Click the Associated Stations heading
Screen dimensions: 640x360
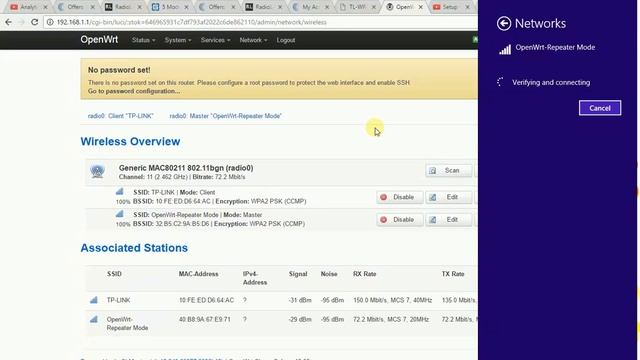(134, 248)
